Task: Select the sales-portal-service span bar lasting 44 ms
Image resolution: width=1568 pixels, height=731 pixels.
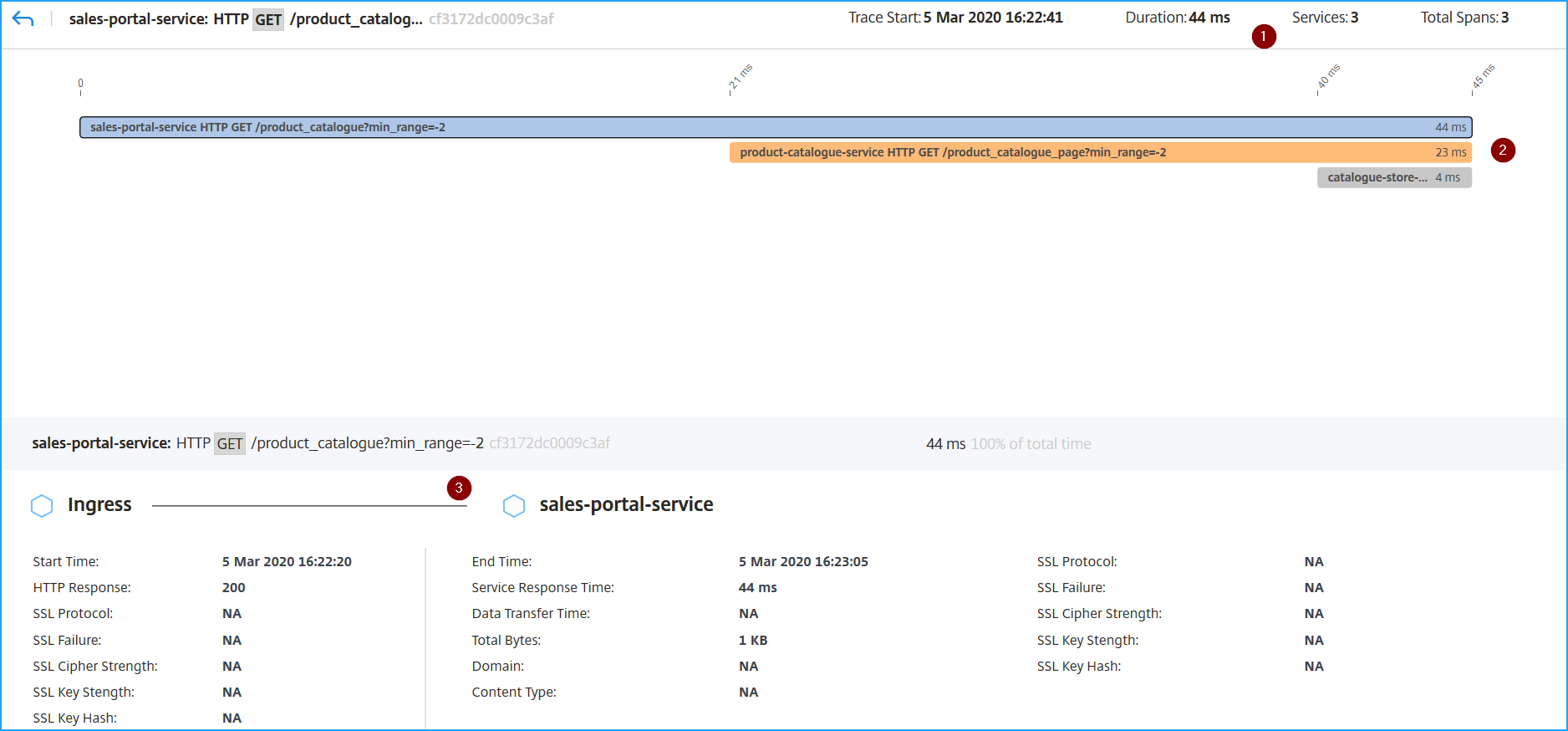Action: (x=776, y=127)
